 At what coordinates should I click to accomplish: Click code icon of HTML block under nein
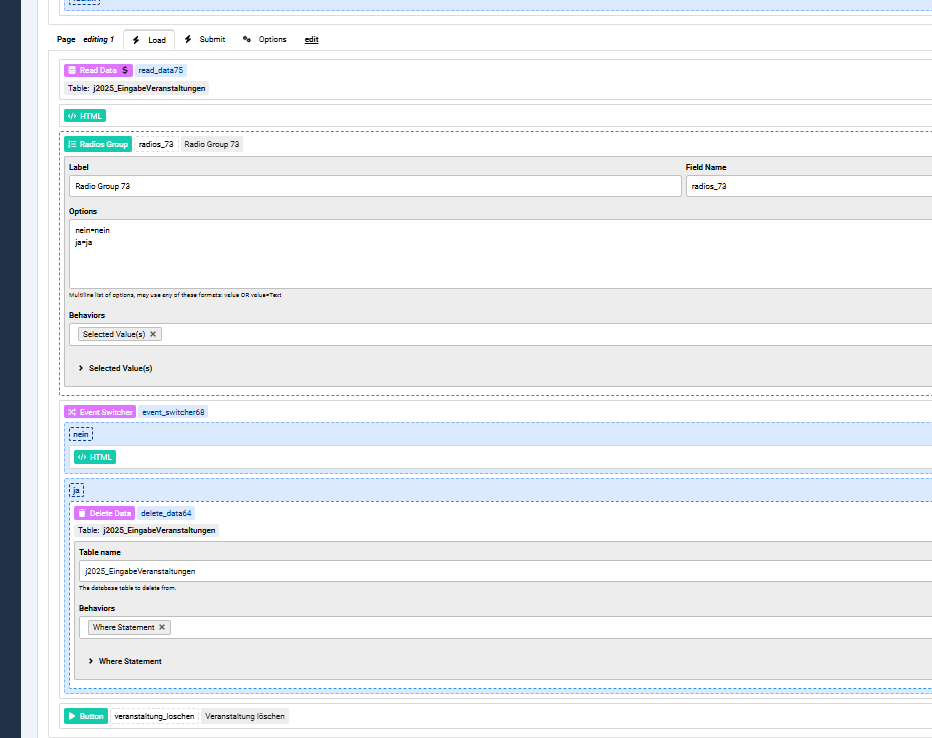pyautogui.click(x=82, y=457)
